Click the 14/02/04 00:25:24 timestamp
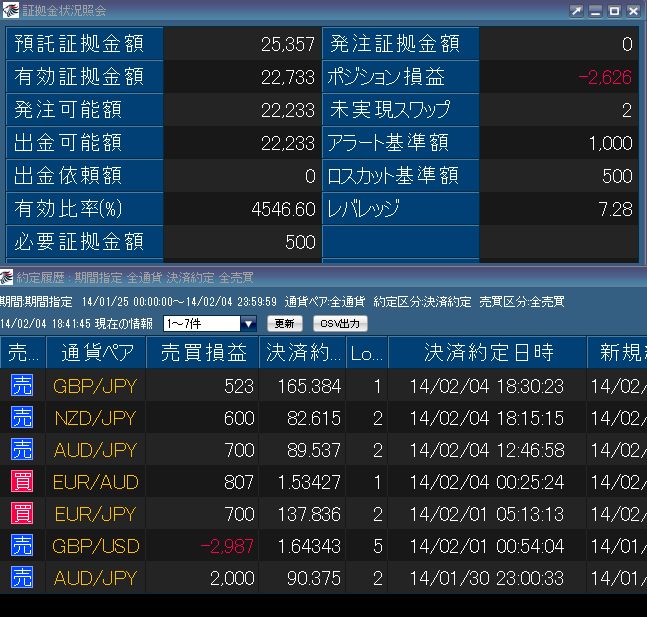647x617 pixels. coord(486,482)
